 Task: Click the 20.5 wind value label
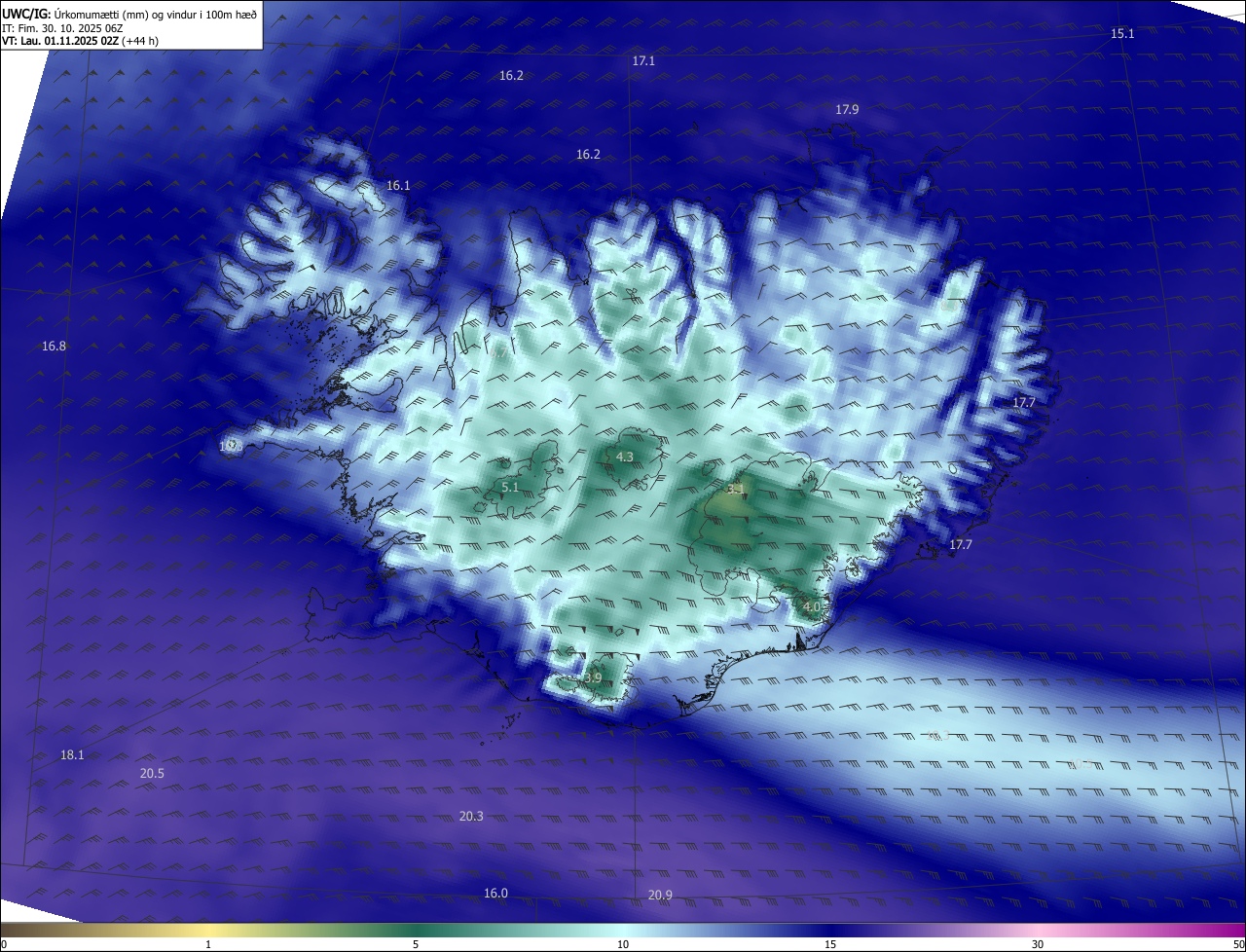(x=152, y=773)
